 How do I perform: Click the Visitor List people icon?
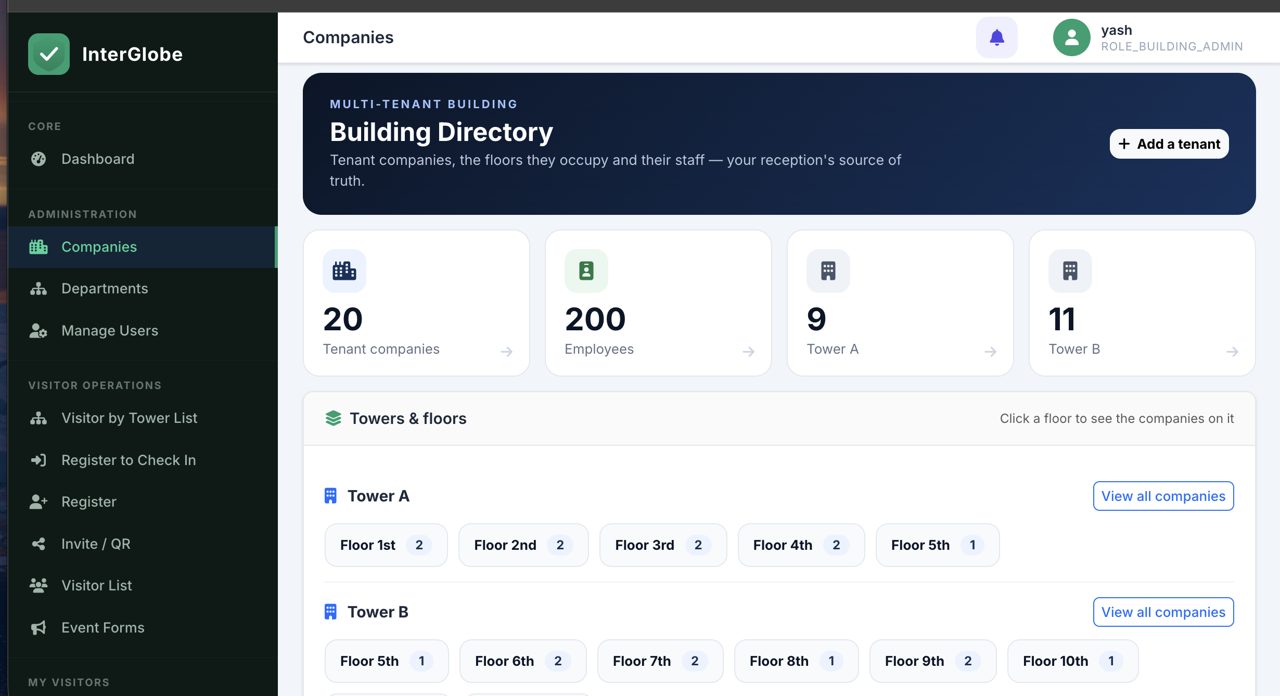click(39, 586)
